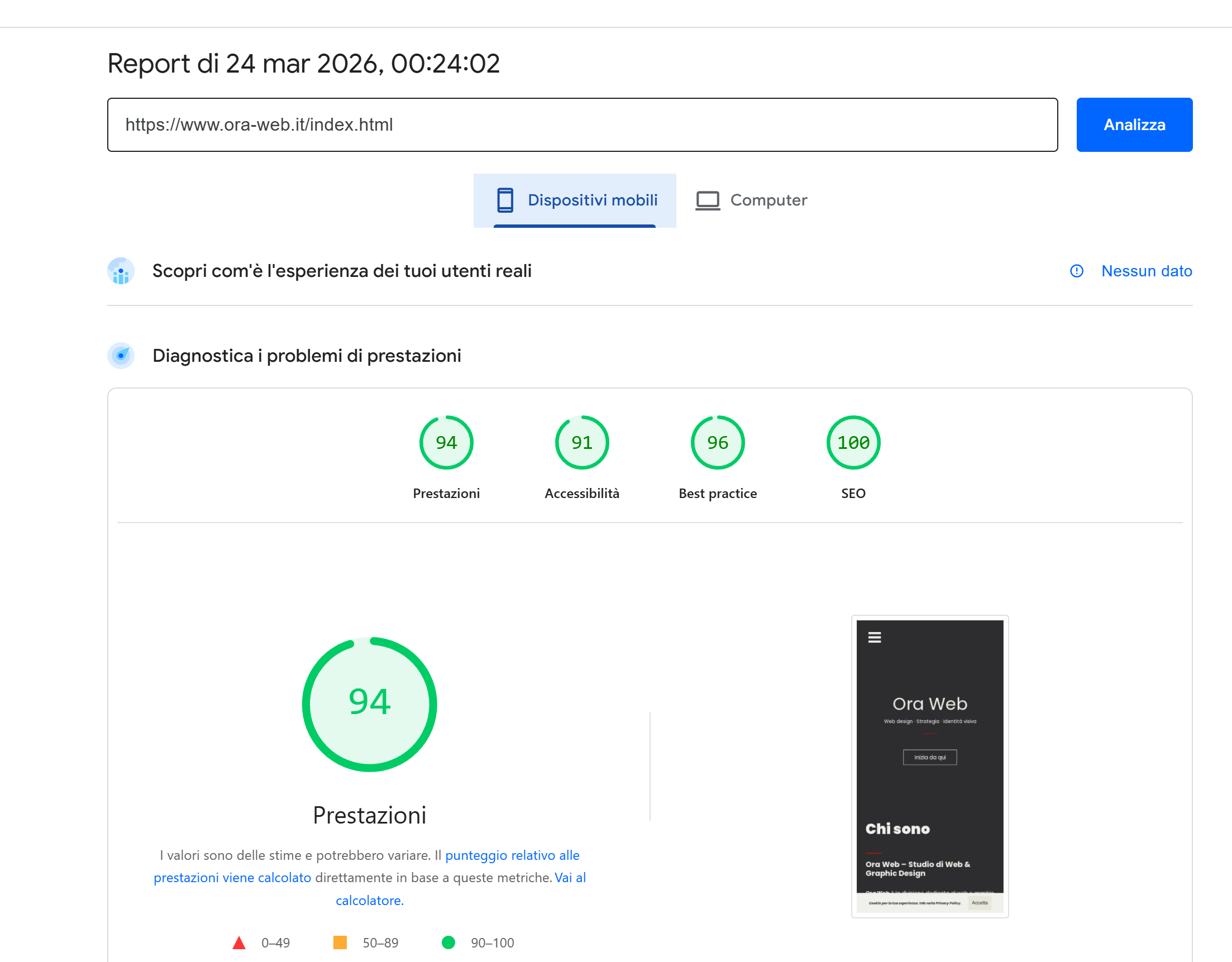The height and width of the screenshot is (962, 1232).
Task: Click the red triangle 0–49 legend icon
Action: [x=239, y=943]
